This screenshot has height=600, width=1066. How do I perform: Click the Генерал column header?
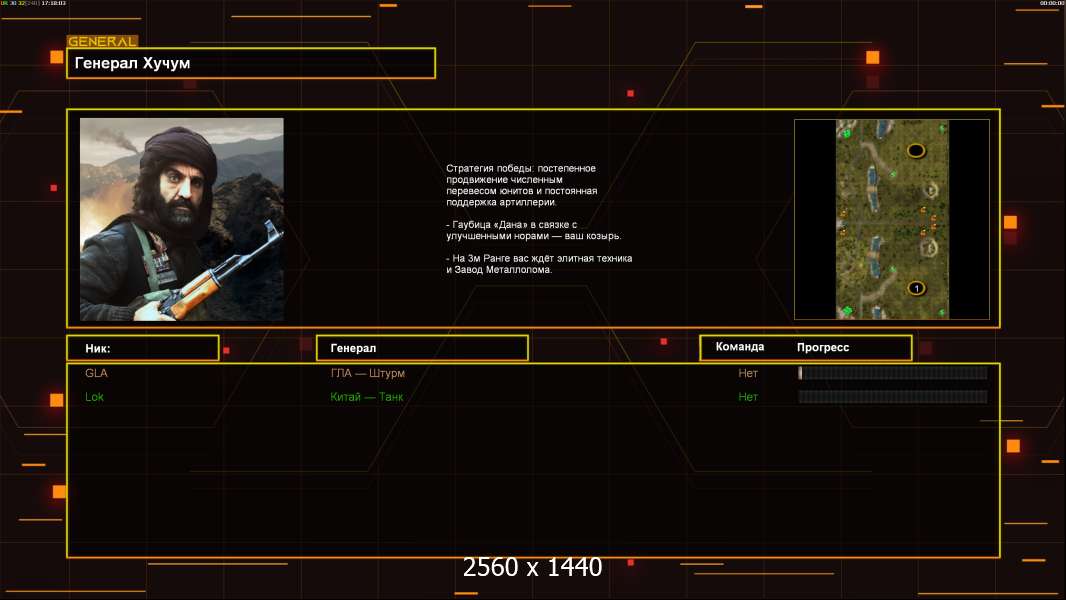click(x=422, y=348)
